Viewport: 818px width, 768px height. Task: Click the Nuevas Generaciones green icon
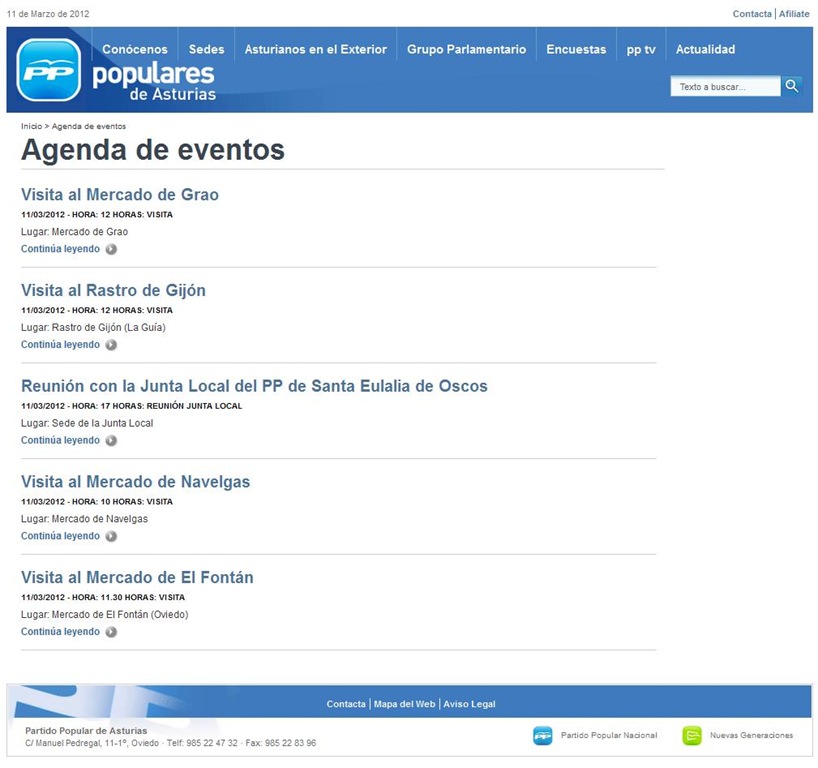point(692,736)
